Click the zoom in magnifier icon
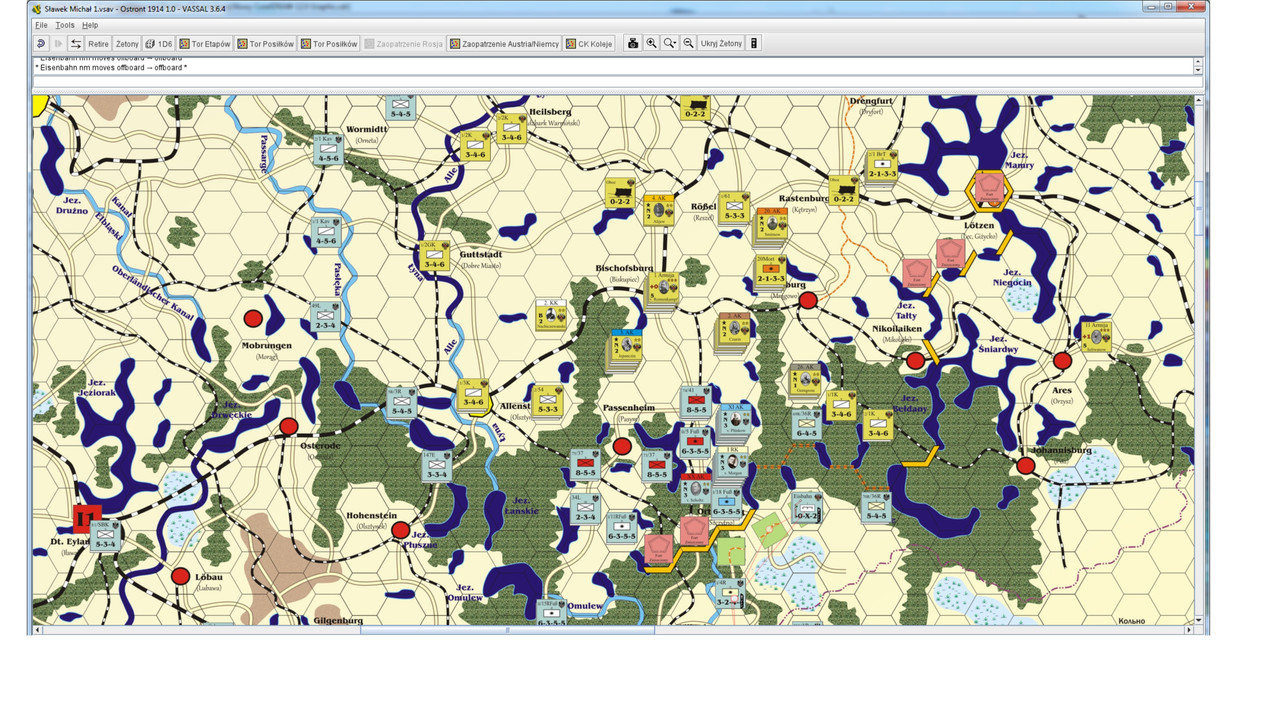 [651, 44]
